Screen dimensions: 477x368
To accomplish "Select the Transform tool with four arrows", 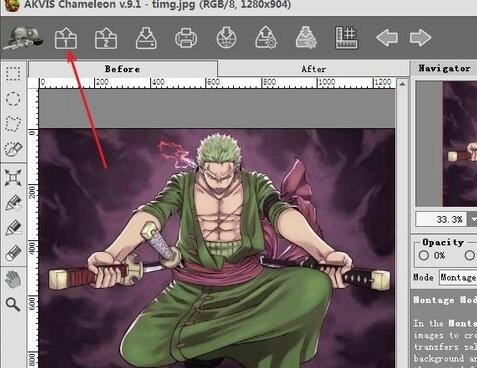I will point(13,177).
